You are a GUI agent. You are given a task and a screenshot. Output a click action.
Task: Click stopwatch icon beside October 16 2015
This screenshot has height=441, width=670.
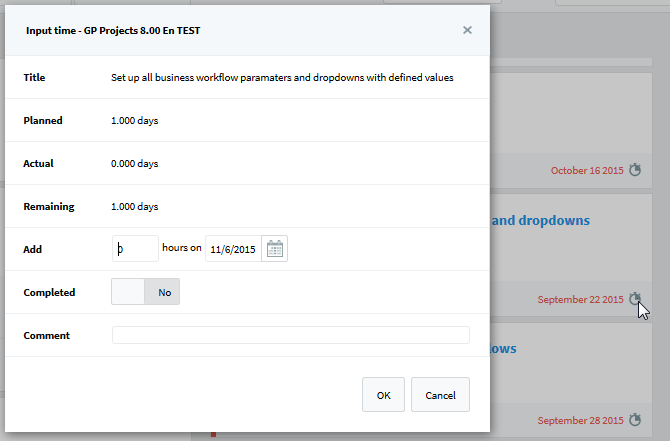point(635,170)
